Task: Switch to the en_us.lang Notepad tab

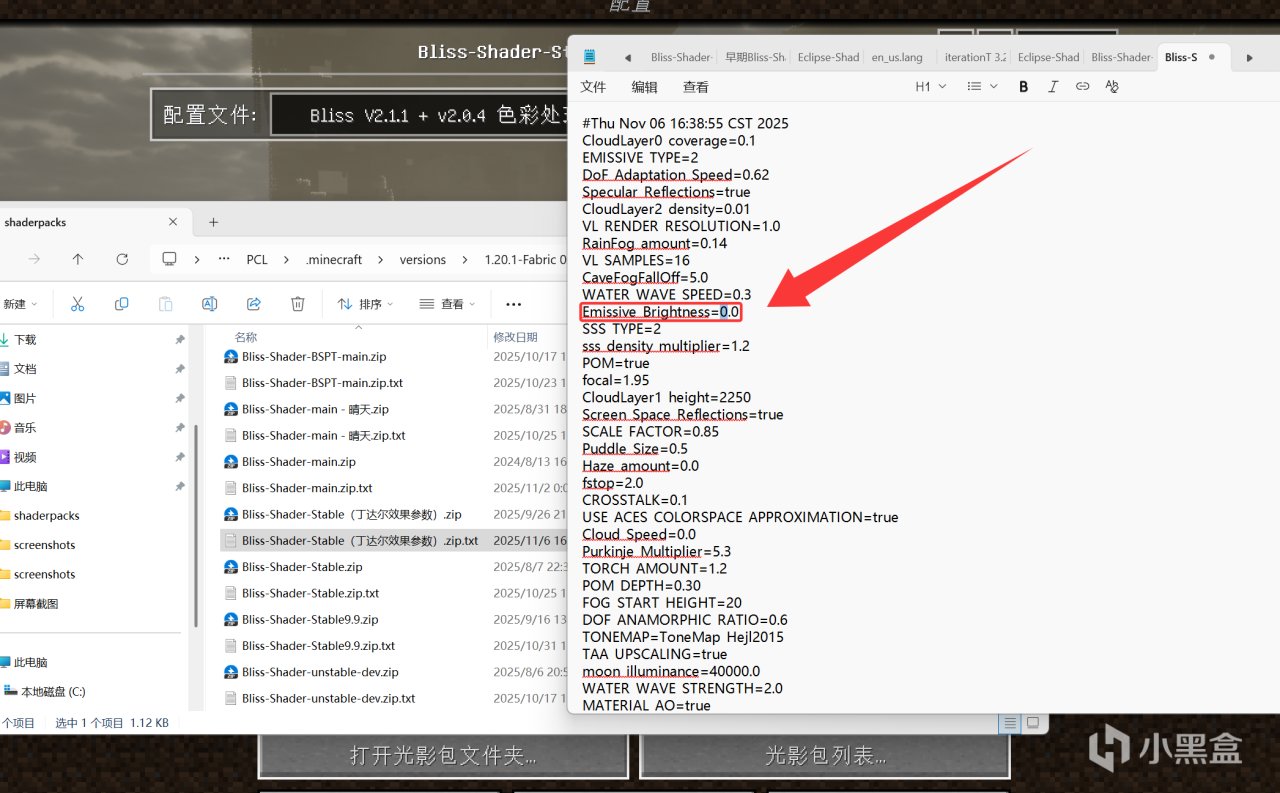Action: (899, 57)
